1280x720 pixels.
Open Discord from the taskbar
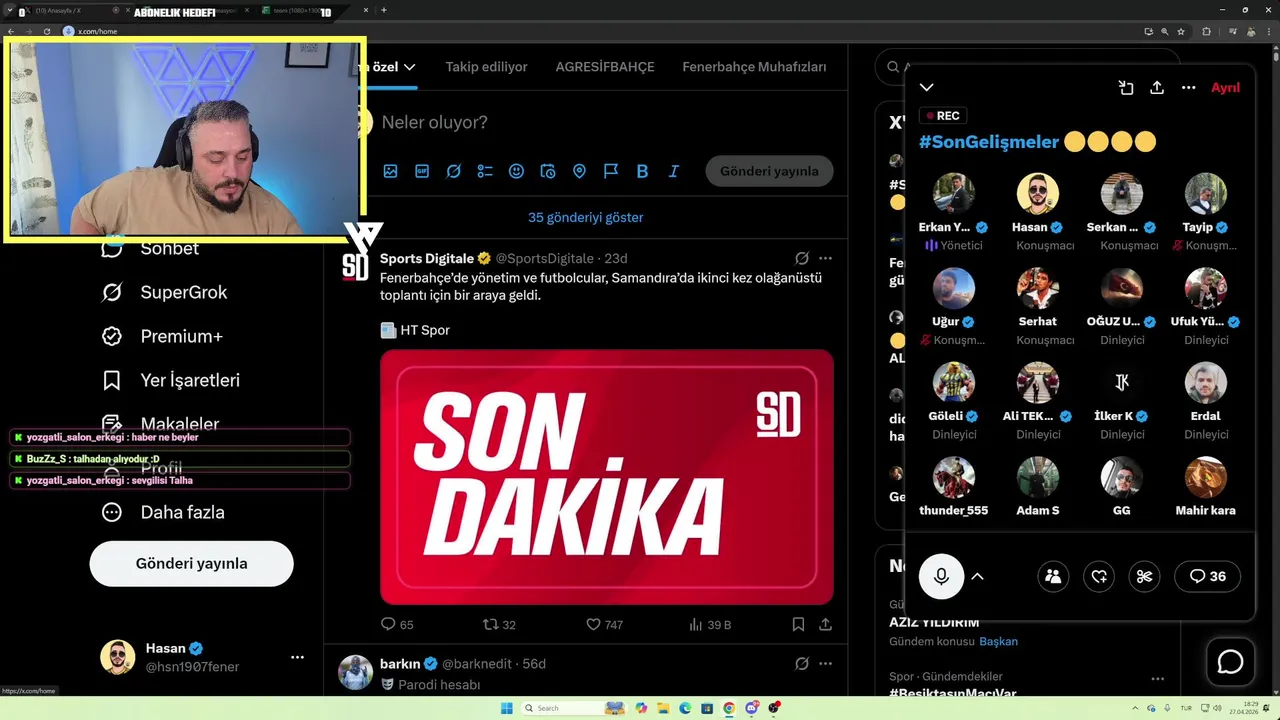(751, 708)
